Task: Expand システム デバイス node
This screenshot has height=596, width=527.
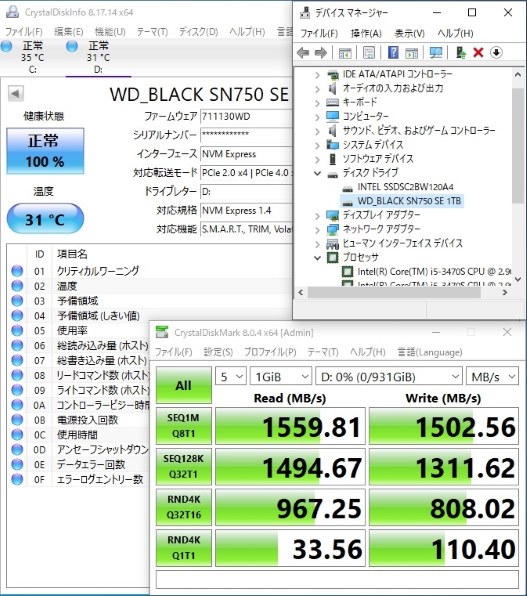Action: (317, 145)
